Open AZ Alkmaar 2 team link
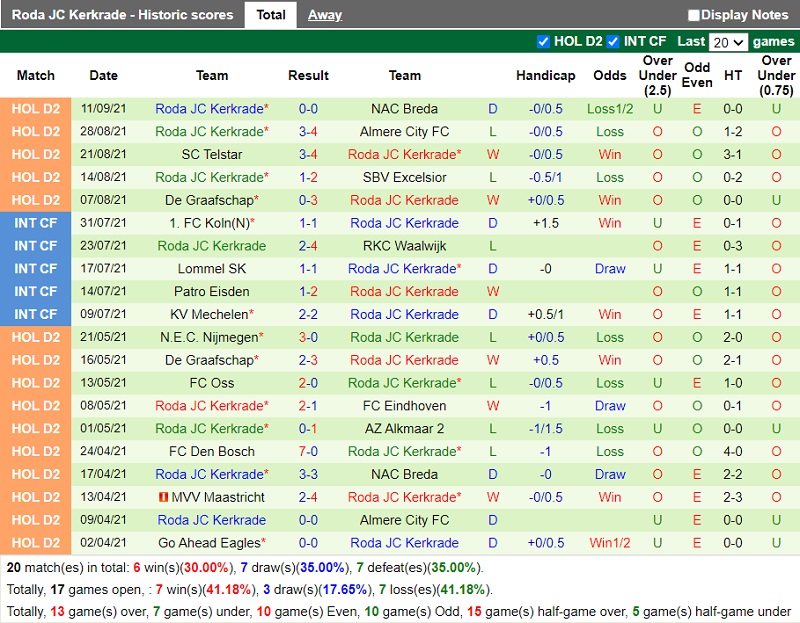The image size is (800, 623). (404, 429)
